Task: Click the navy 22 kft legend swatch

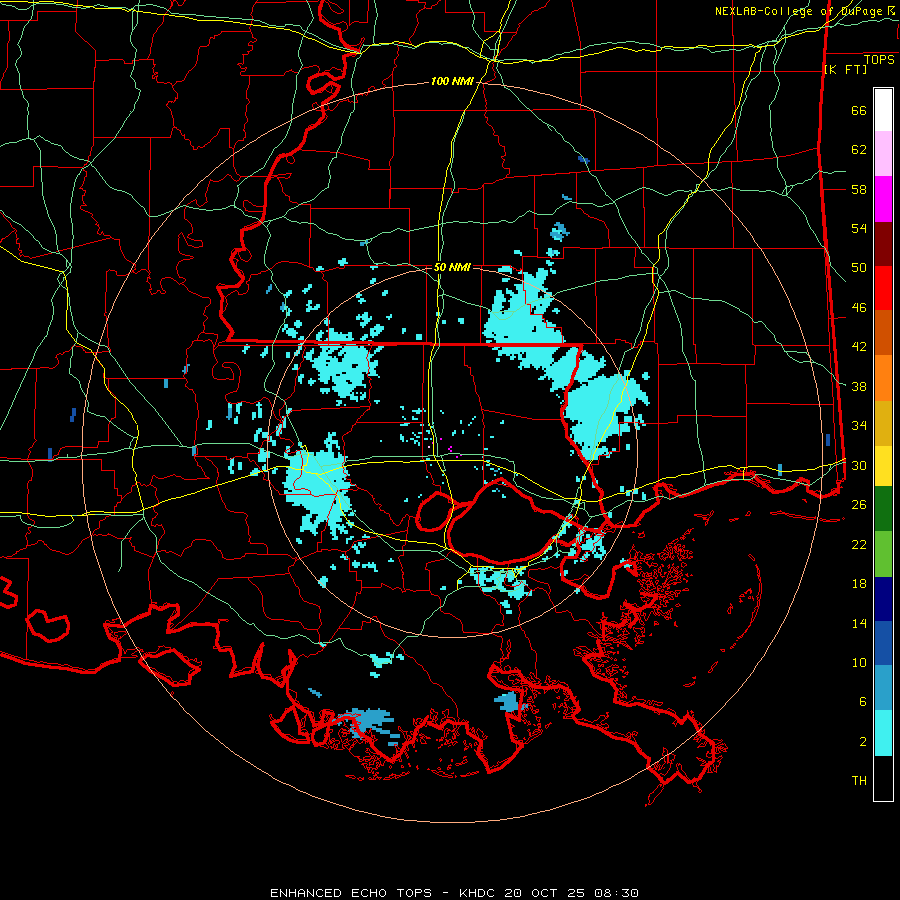Action: (883, 599)
